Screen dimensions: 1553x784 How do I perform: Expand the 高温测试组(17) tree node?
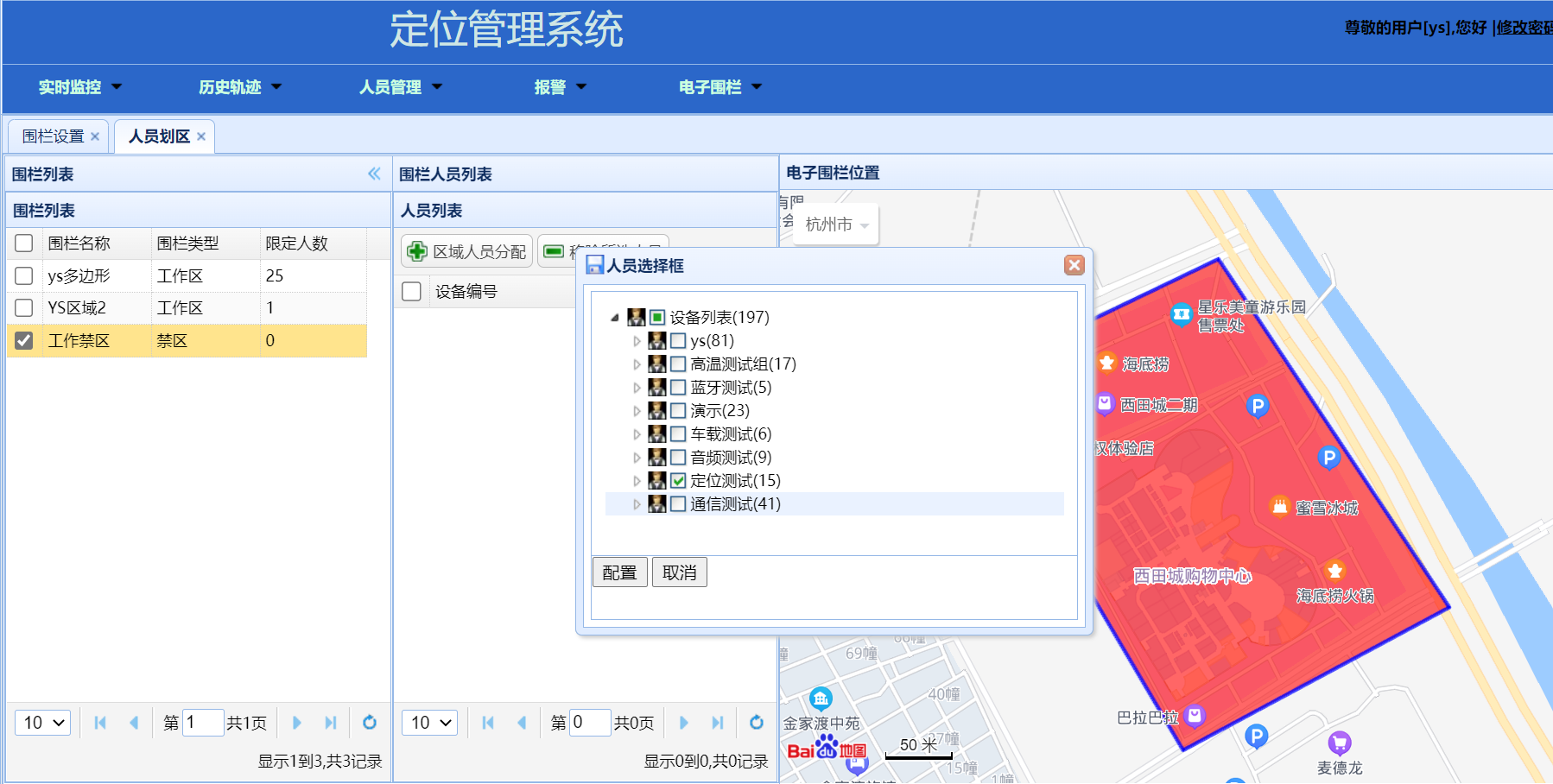click(x=637, y=364)
